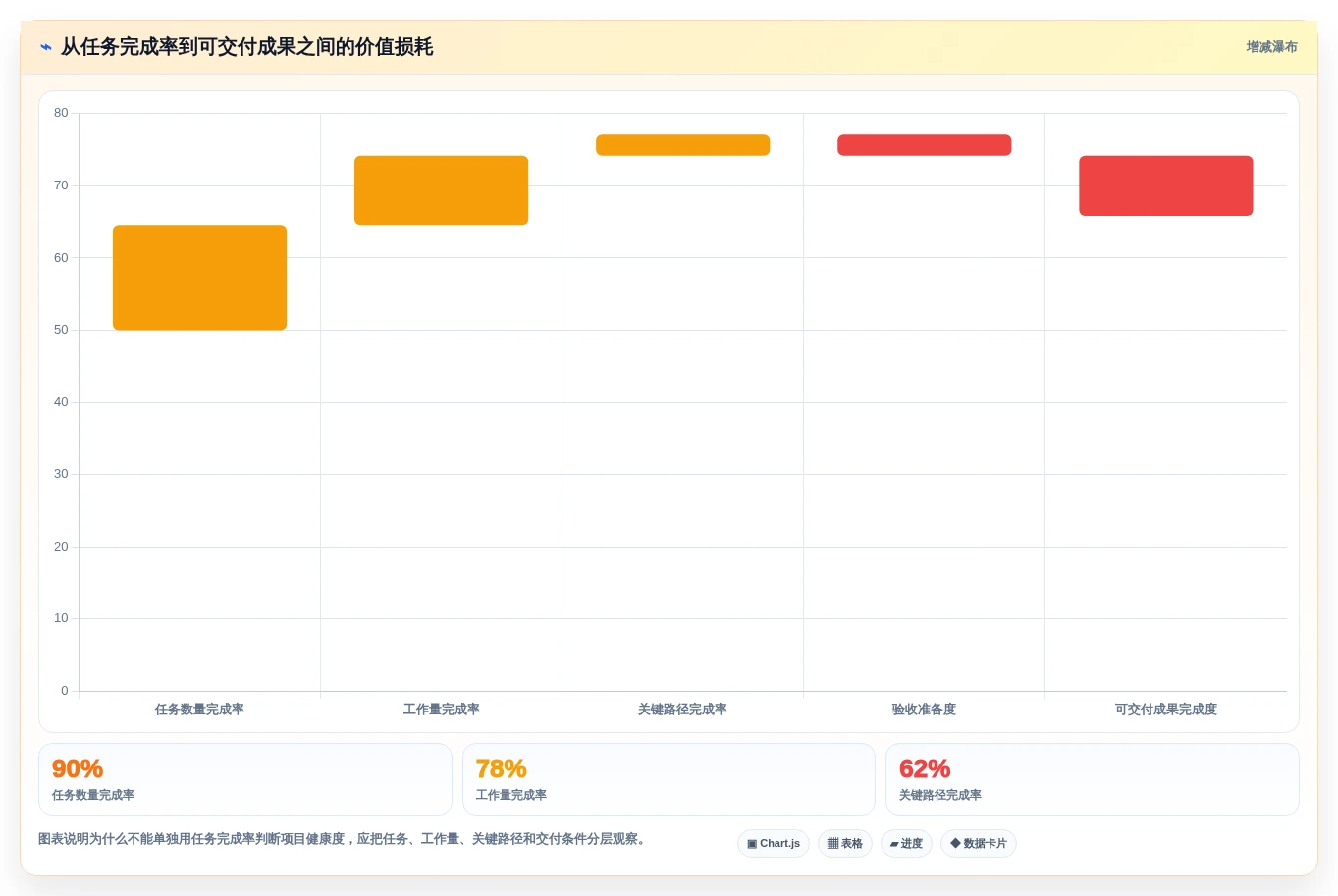Viewport: 1338px width, 896px height.
Task: Click the y-axis tick value 40
Action: [x=61, y=402]
